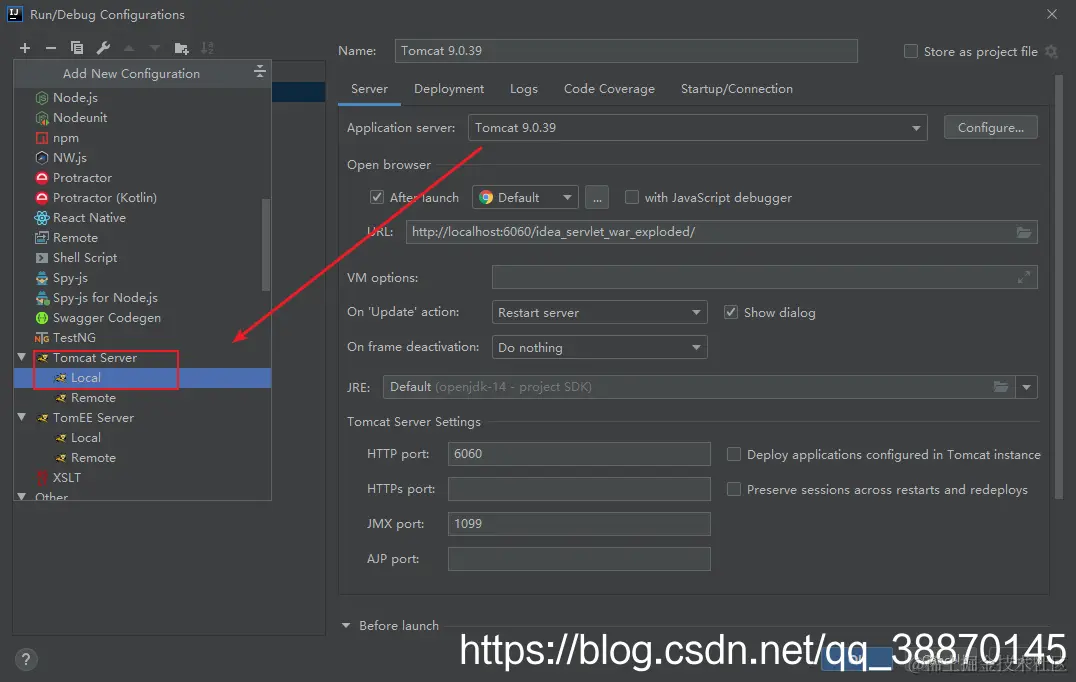Screen dimensions: 1076x682
Task: Collapse the Other tree node
Action: point(21,495)
